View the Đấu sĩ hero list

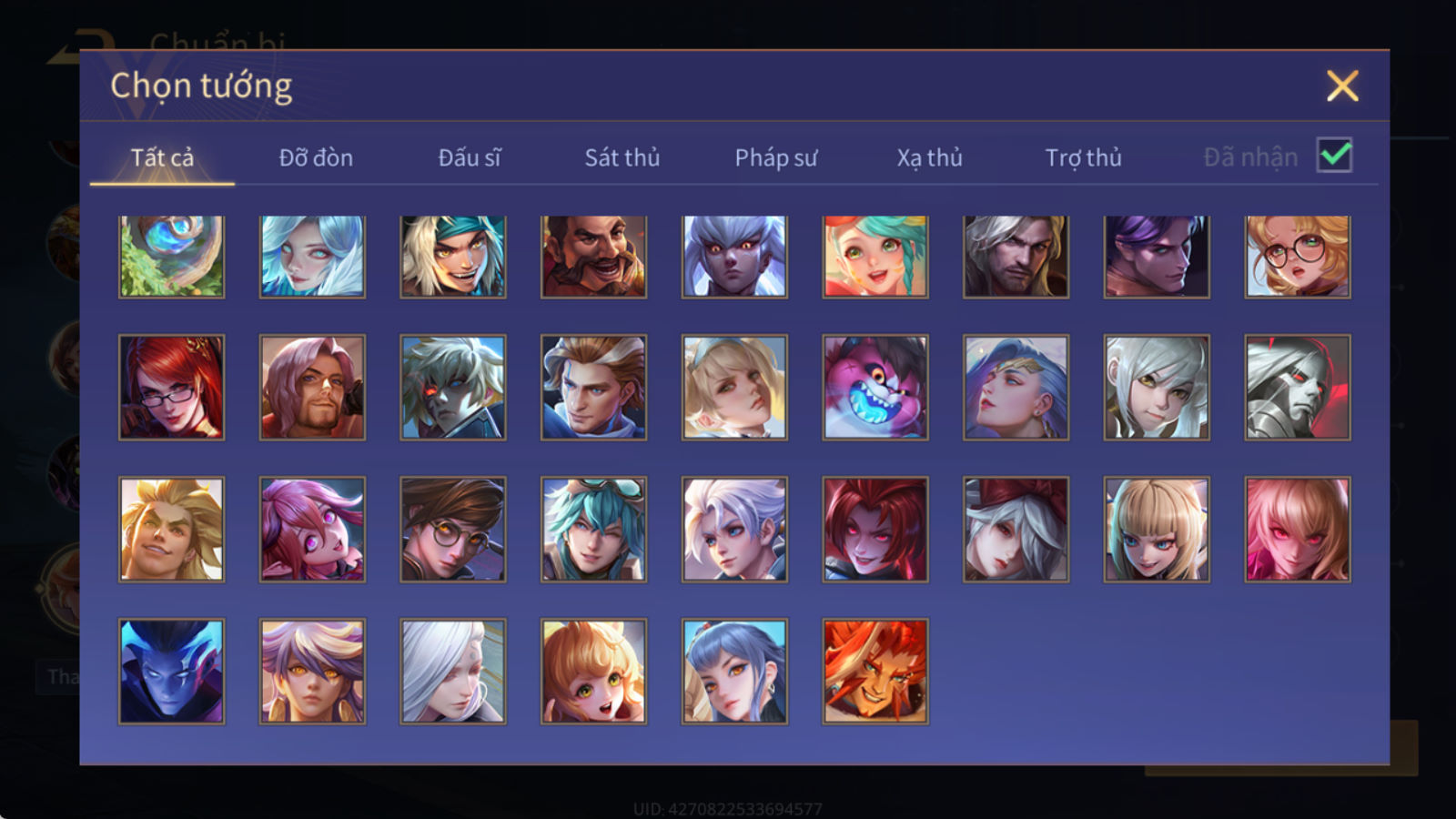470,157
